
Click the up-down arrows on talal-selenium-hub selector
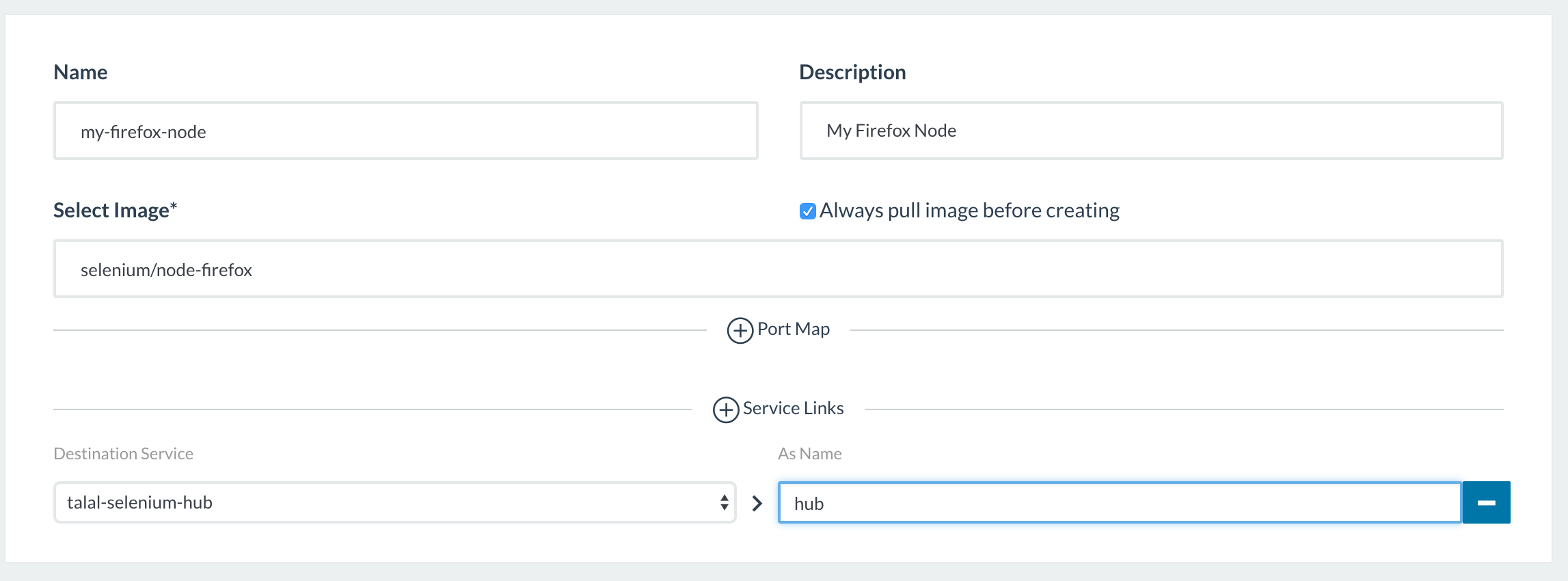click(724, 502)
